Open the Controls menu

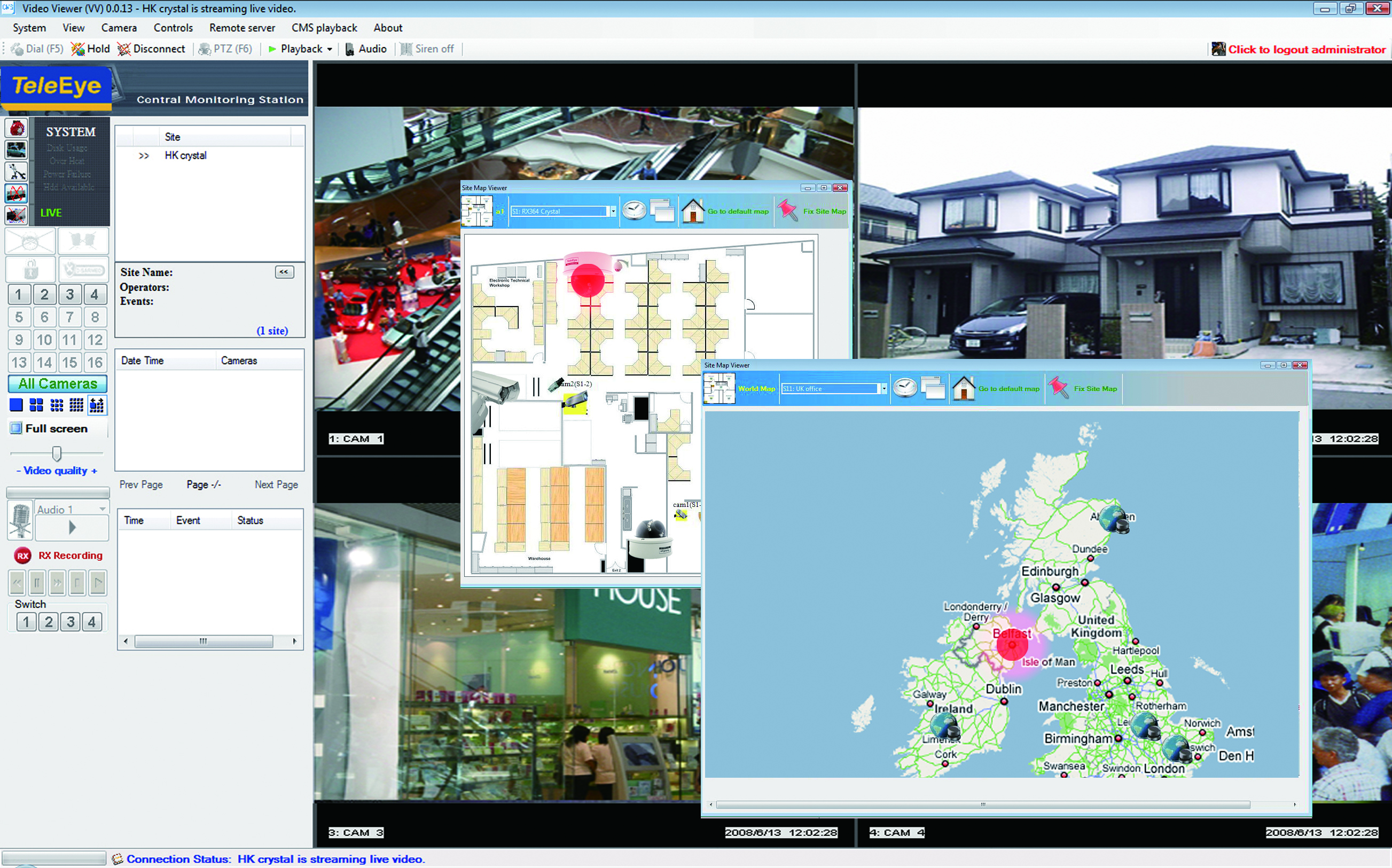click(173, 28)
